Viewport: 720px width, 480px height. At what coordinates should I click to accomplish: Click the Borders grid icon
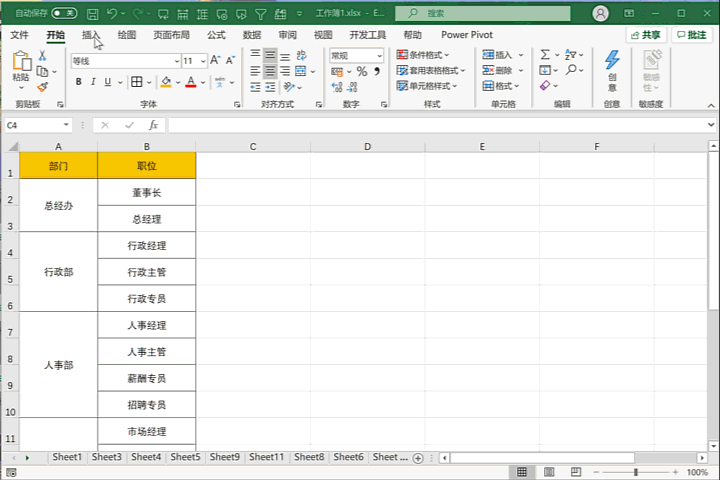136,82
